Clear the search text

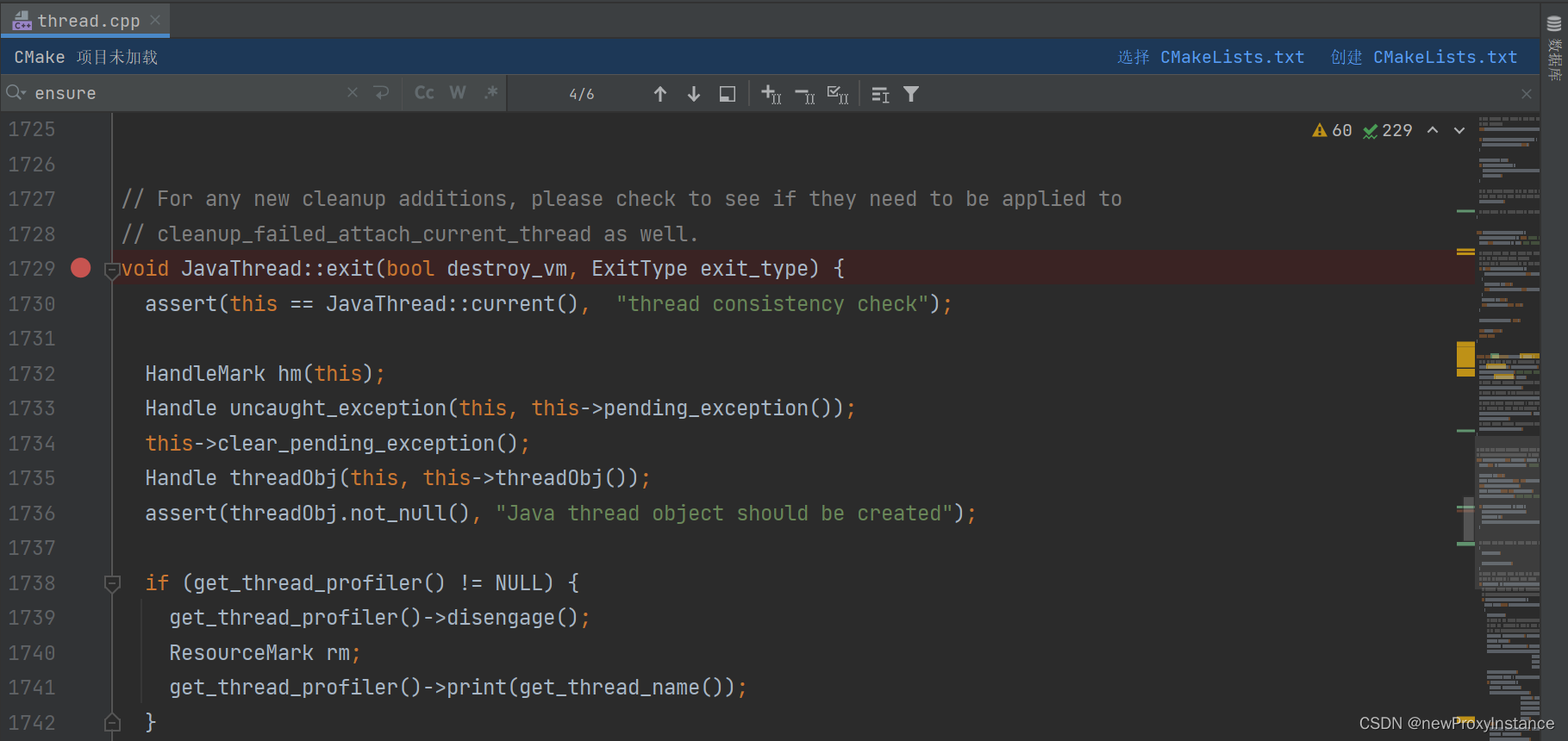(x=353, y=93)
